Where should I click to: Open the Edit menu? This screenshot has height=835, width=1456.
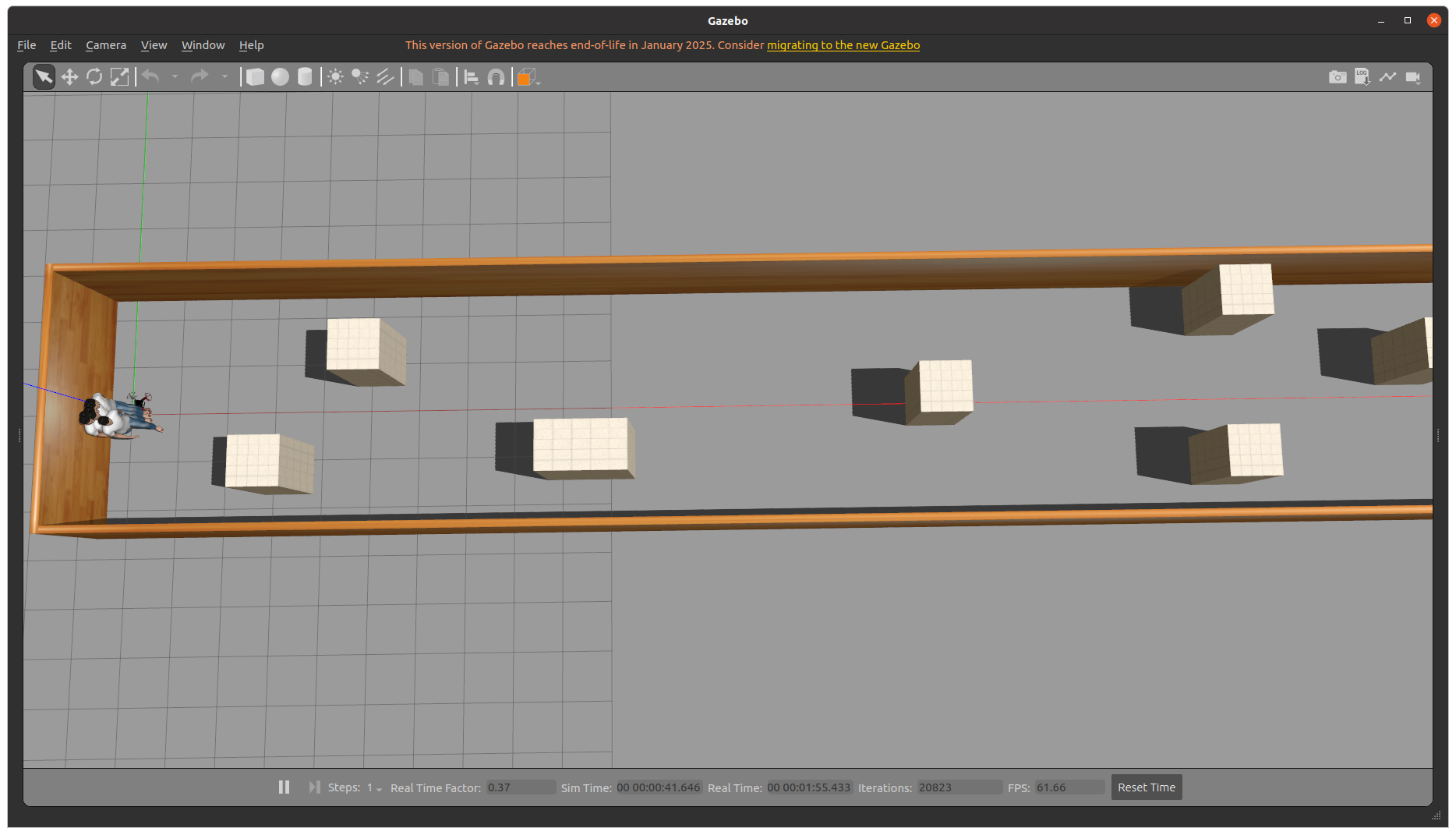tap(61, 45)
